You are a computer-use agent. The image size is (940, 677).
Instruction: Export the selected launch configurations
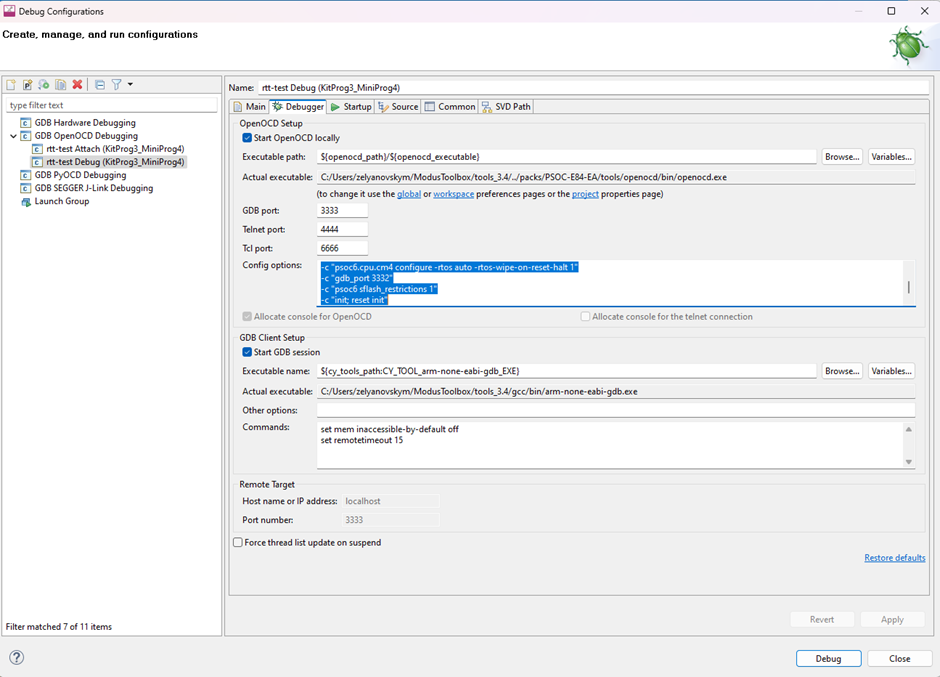coord(43,85)
